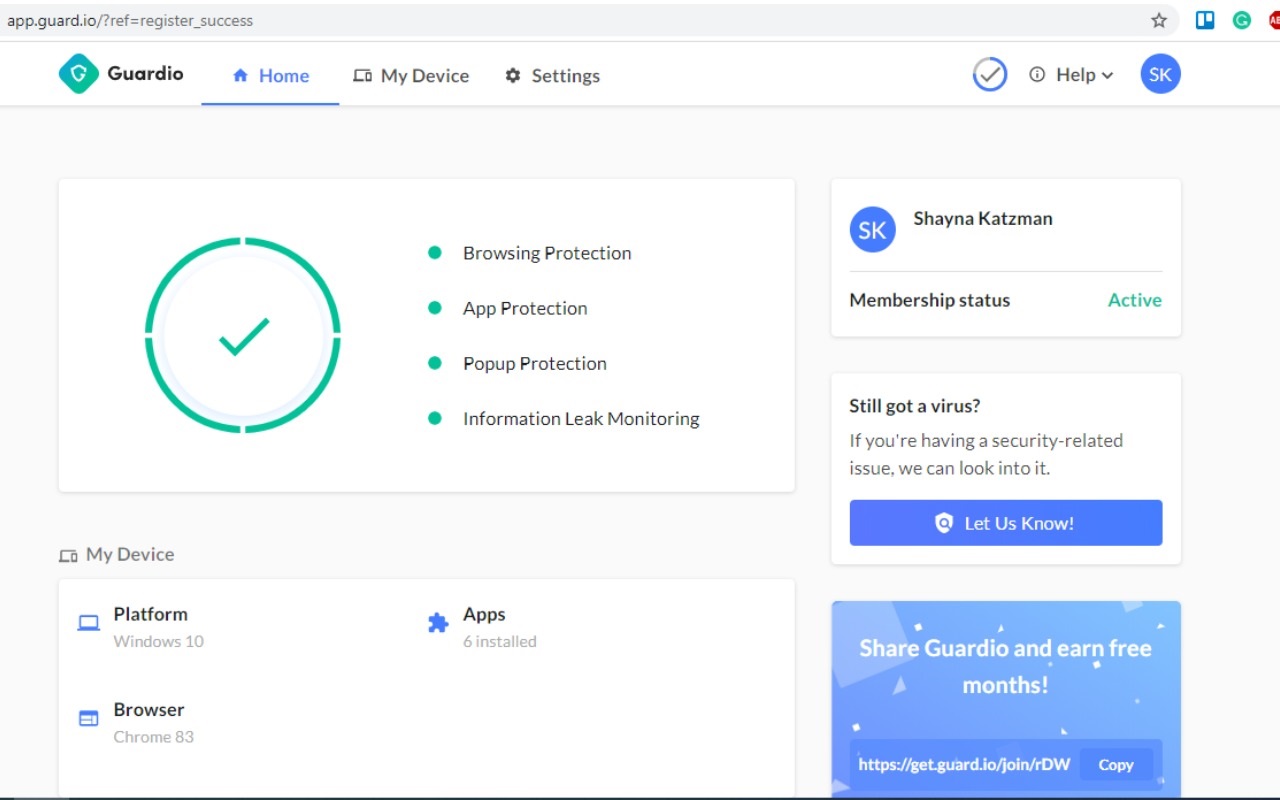The image size is (1280, 800).
Task: Click the Active membership status link
Action: pyautogui.click(x=1134, y=300)
